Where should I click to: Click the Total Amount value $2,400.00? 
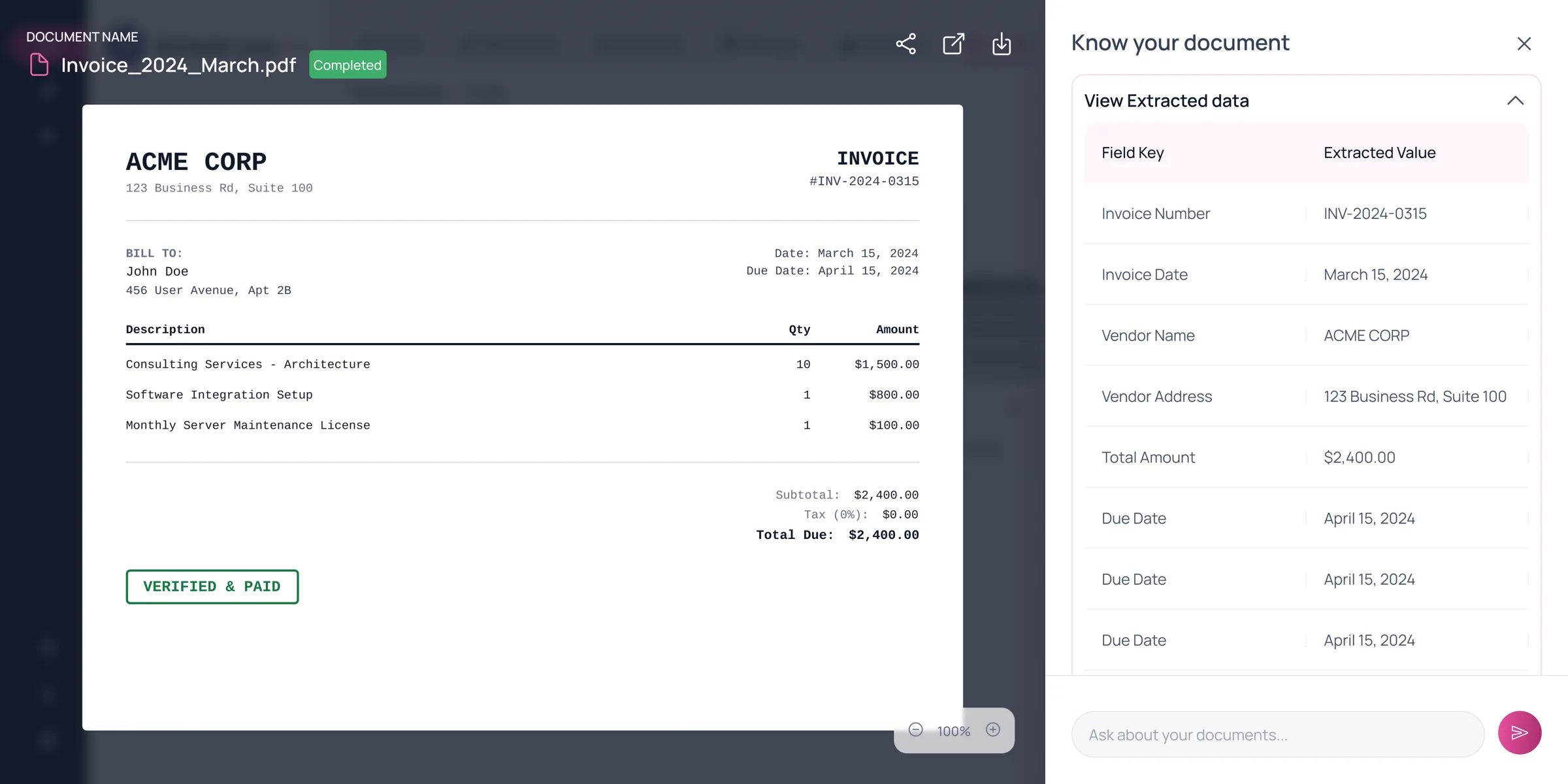(1360, 457)
